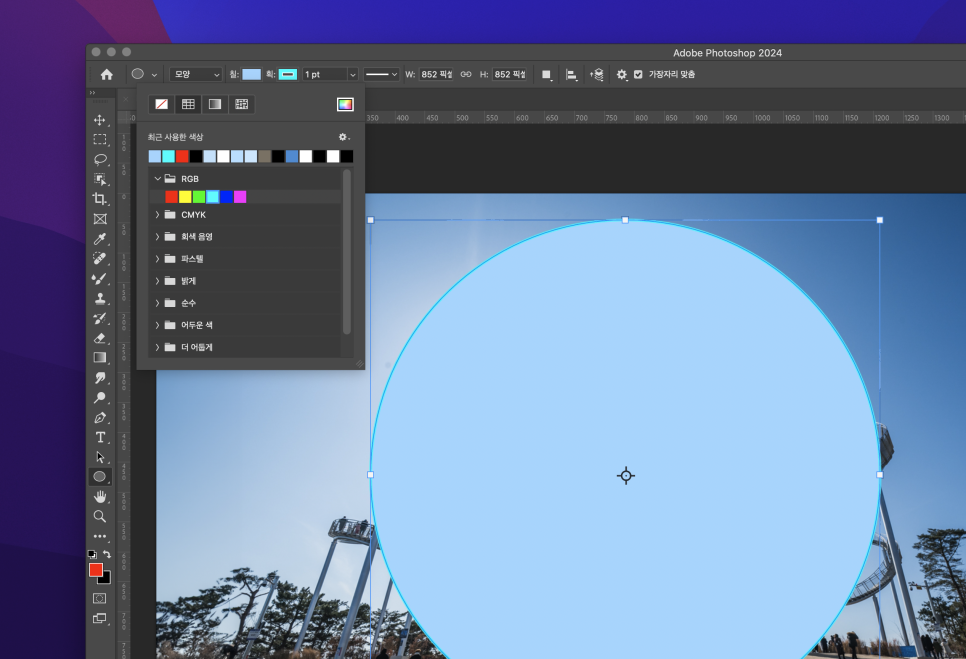Select the Lasso tool
Viewport: 966px width, 659px height.
[100, 160]
